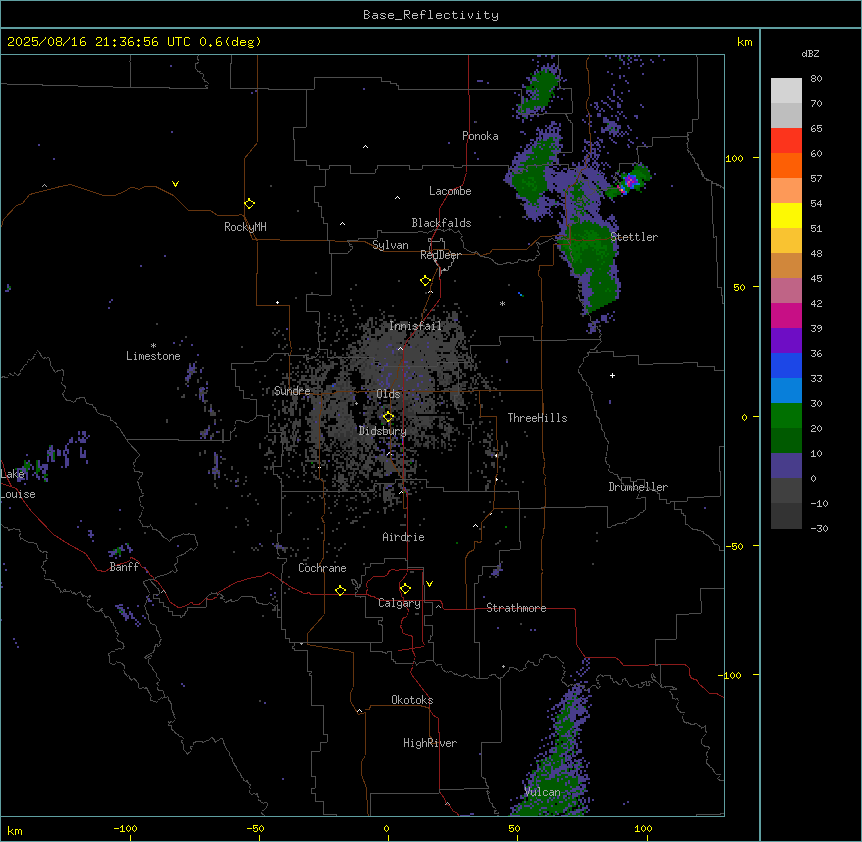Click the yellow v marker east of Calgary
This screenshot has height=842, width=862.
(x=429, y=584)
